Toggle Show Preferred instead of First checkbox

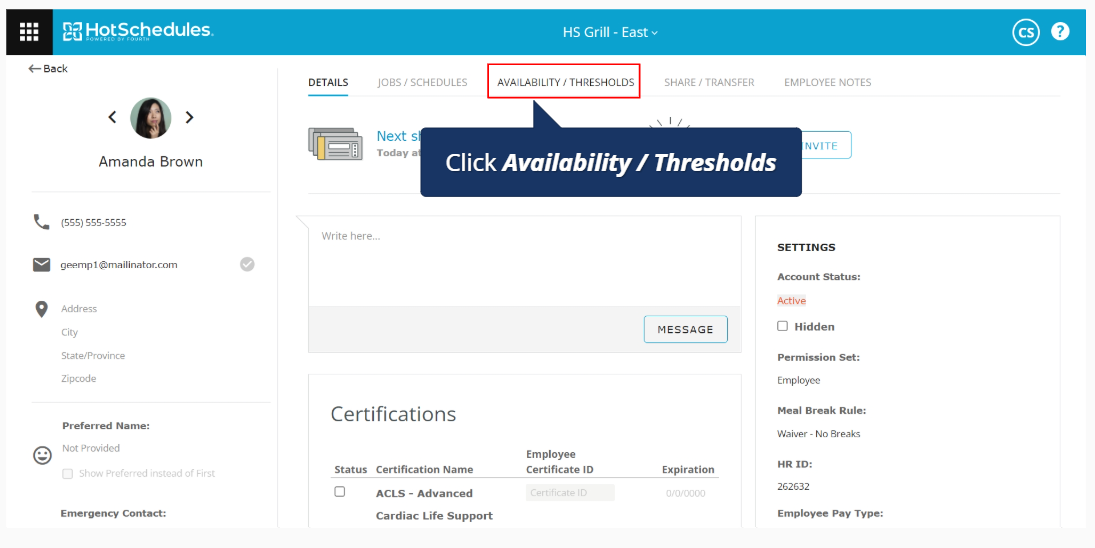tap(68, 473)
